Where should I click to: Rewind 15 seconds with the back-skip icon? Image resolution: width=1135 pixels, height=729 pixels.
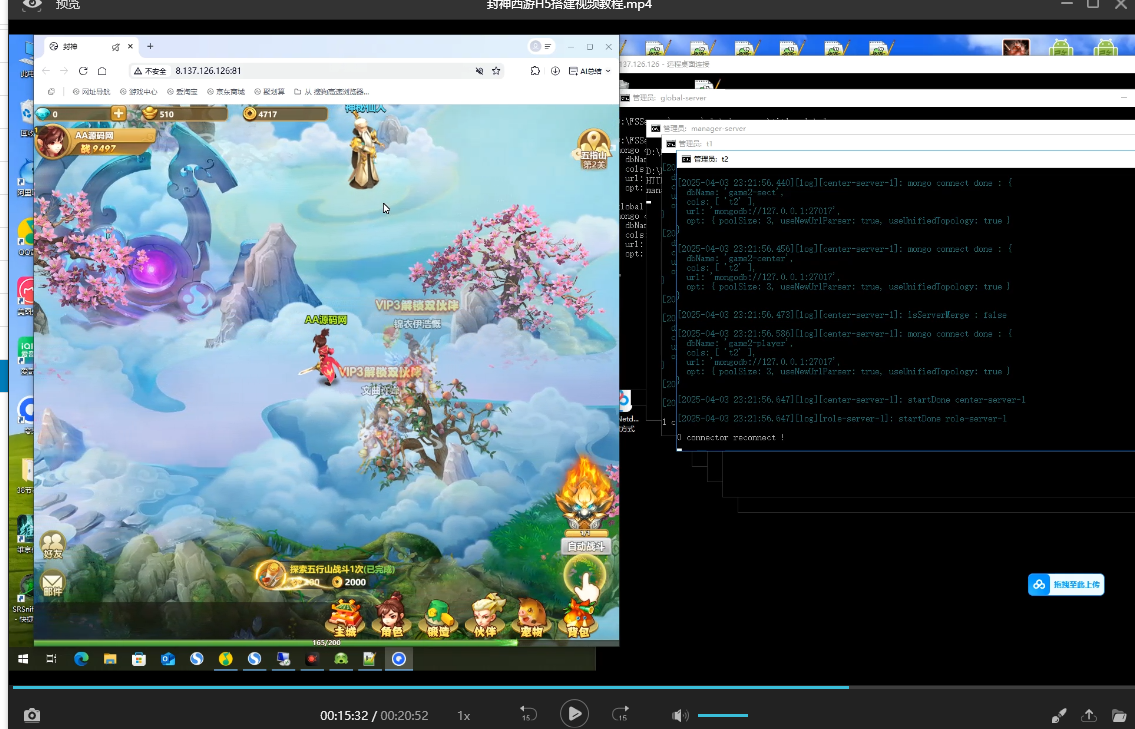(x=528, y=714)
